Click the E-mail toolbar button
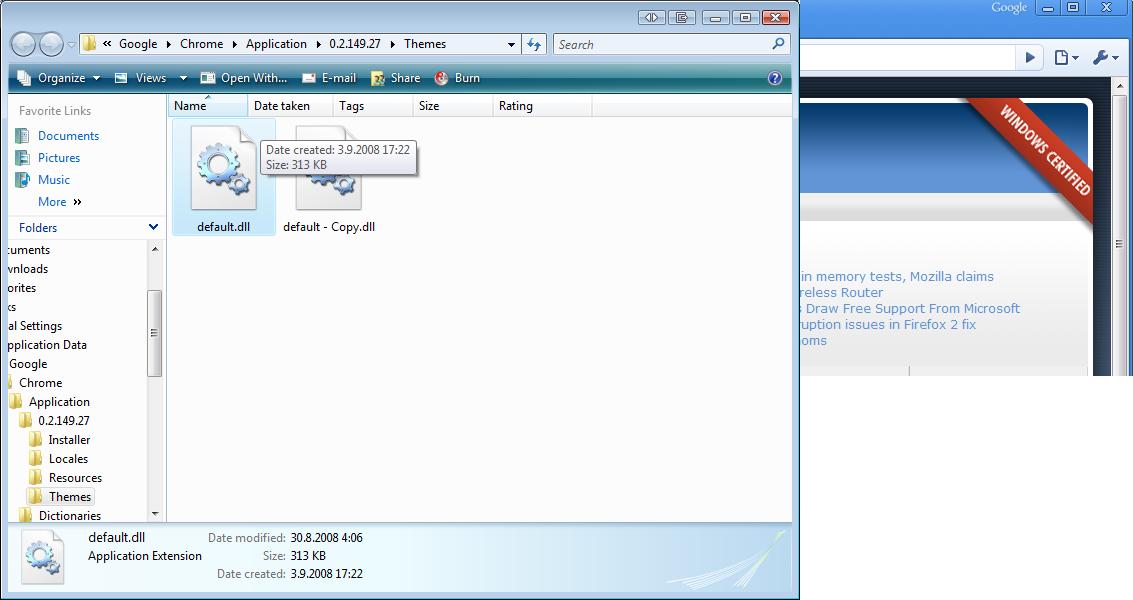1133x600 pixels. point(329,78)
